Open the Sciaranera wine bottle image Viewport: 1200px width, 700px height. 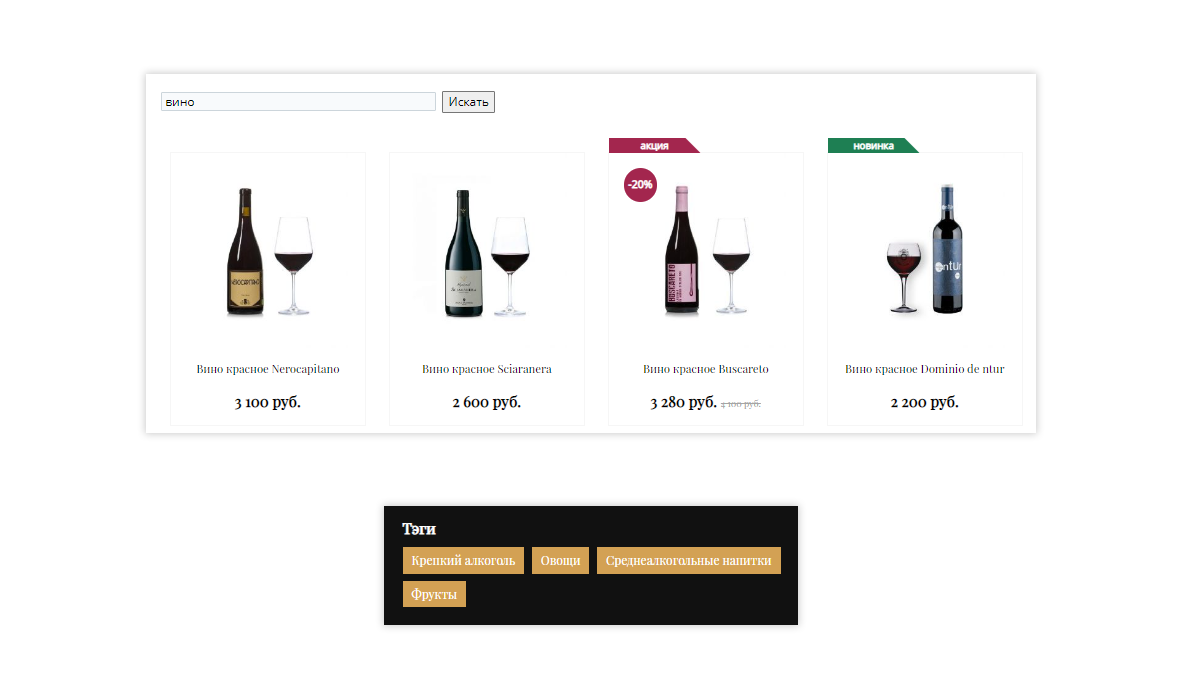[x=487, y=250]
